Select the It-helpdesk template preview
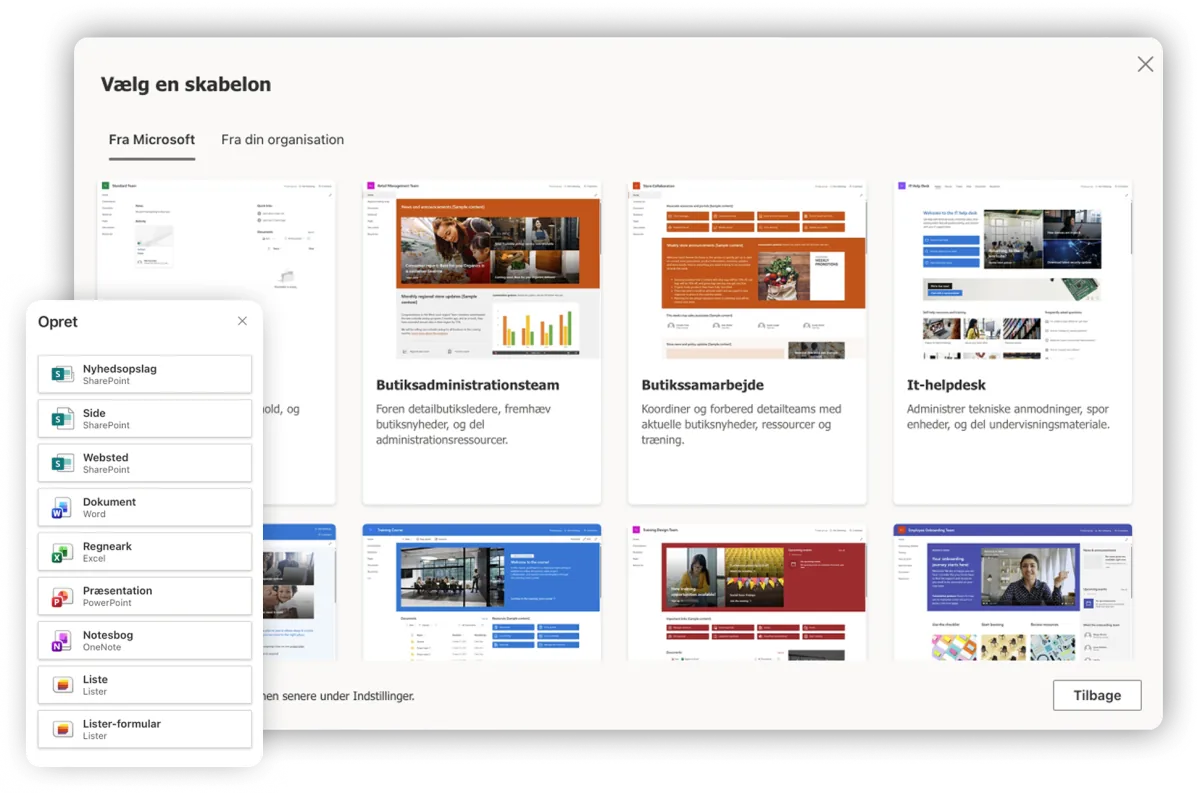The height and width of the screenshot is (793, 1200). coord(1013,270)
